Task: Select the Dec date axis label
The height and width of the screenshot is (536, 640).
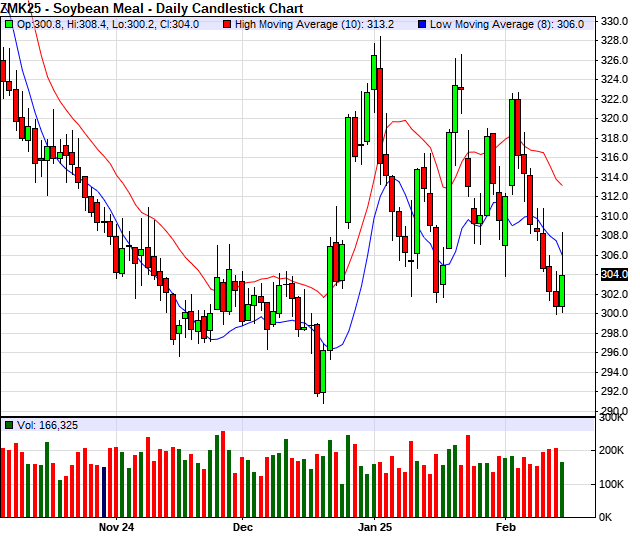Action: coord(243,525)
